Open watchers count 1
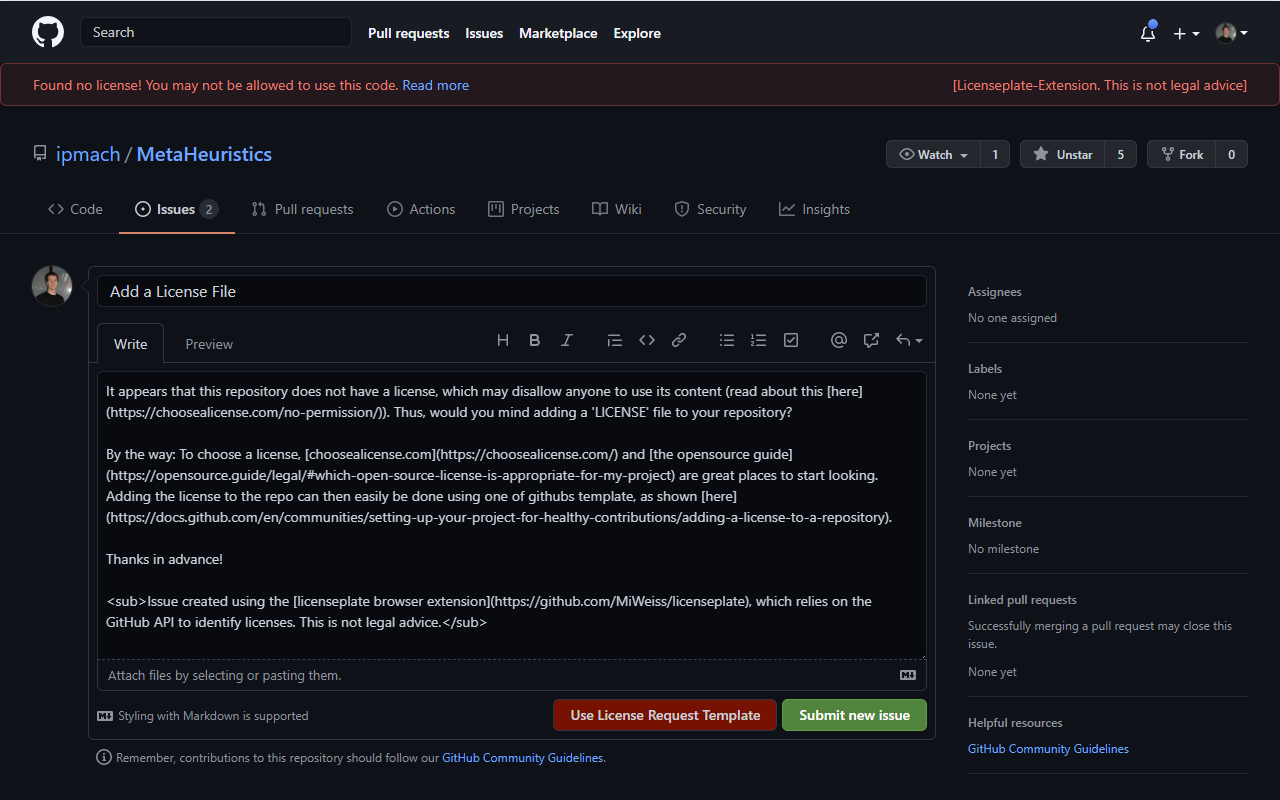The height and width of the screenshot is (800, 1280). click(x=994, y=154)
